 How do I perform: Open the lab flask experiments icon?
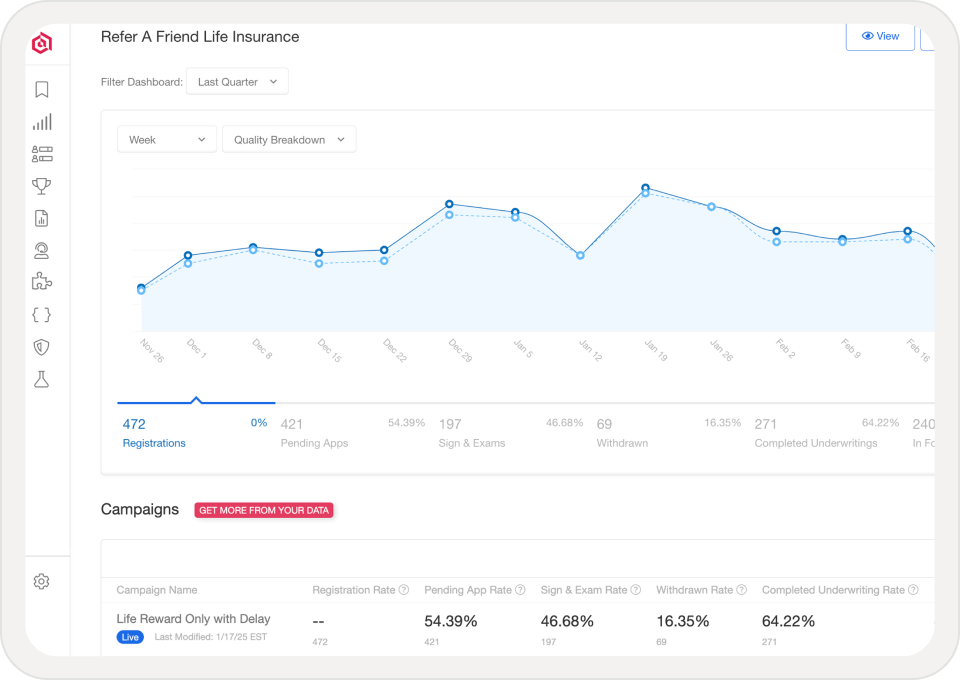pos(42,379)
